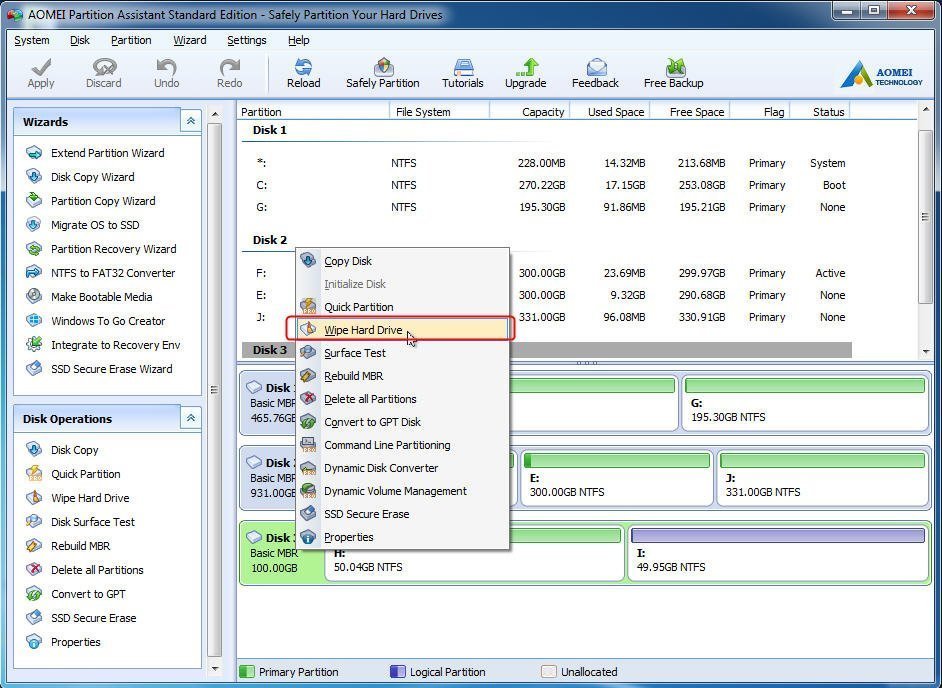This screenshot has width=942, height=688.
Task: Click the partition list scroll down arrow
Action: (925, 352)
